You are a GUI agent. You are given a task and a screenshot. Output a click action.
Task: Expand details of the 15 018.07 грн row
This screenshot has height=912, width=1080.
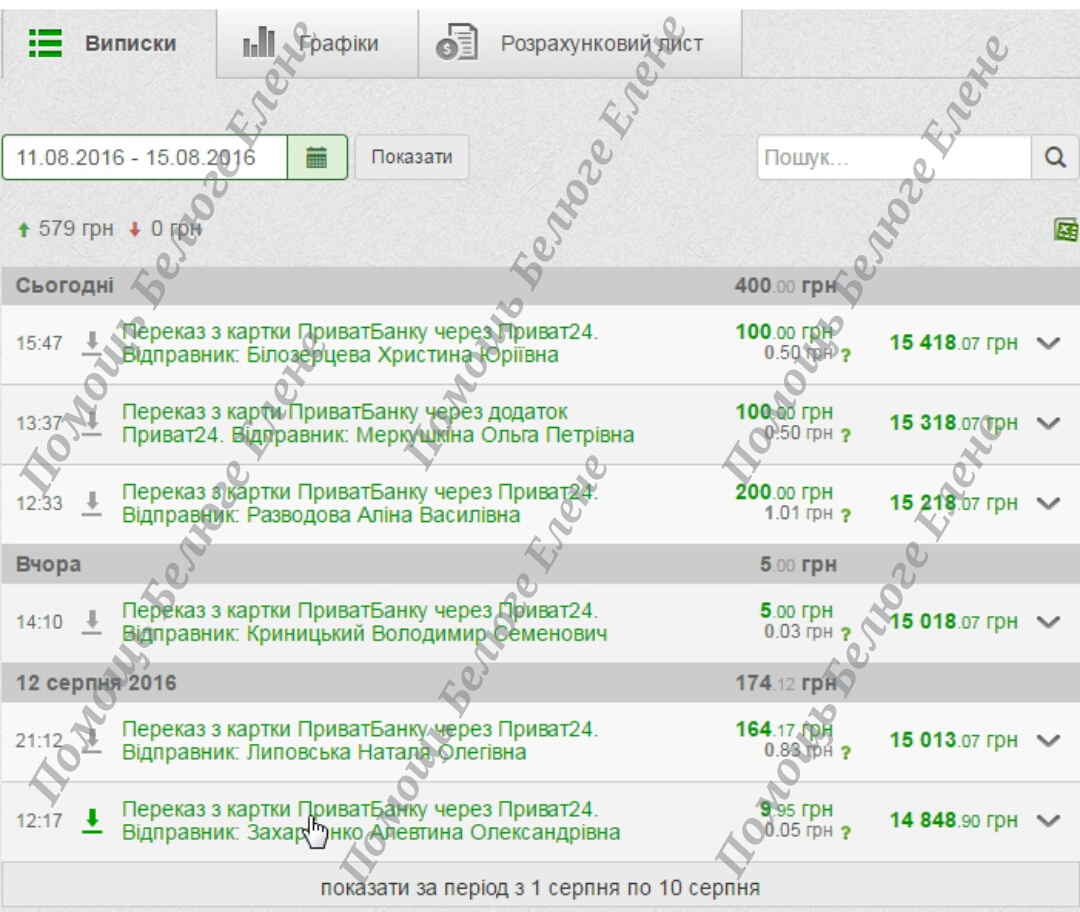(x=1048, y=622)
